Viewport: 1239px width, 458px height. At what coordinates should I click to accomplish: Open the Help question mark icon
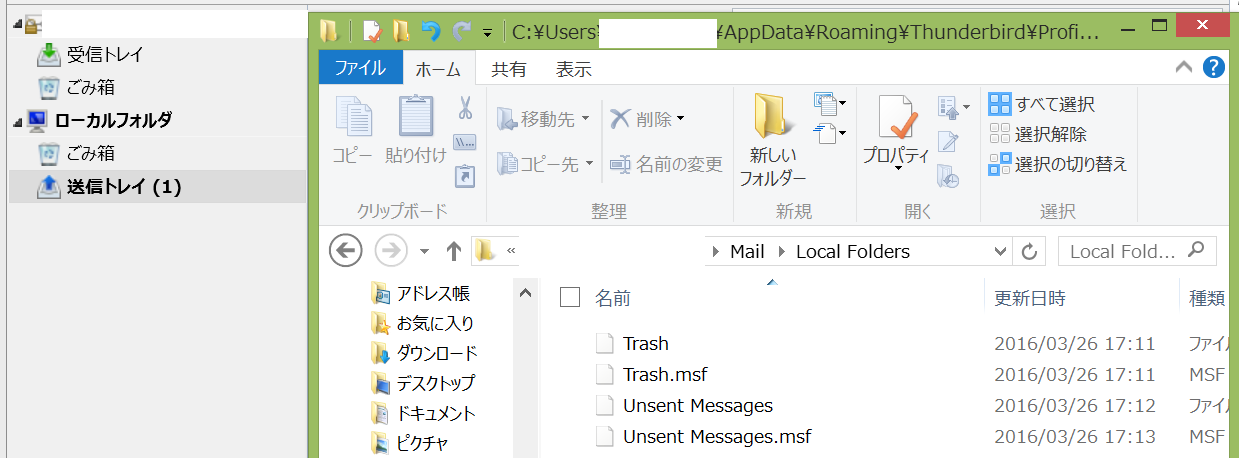(1214, 68)
